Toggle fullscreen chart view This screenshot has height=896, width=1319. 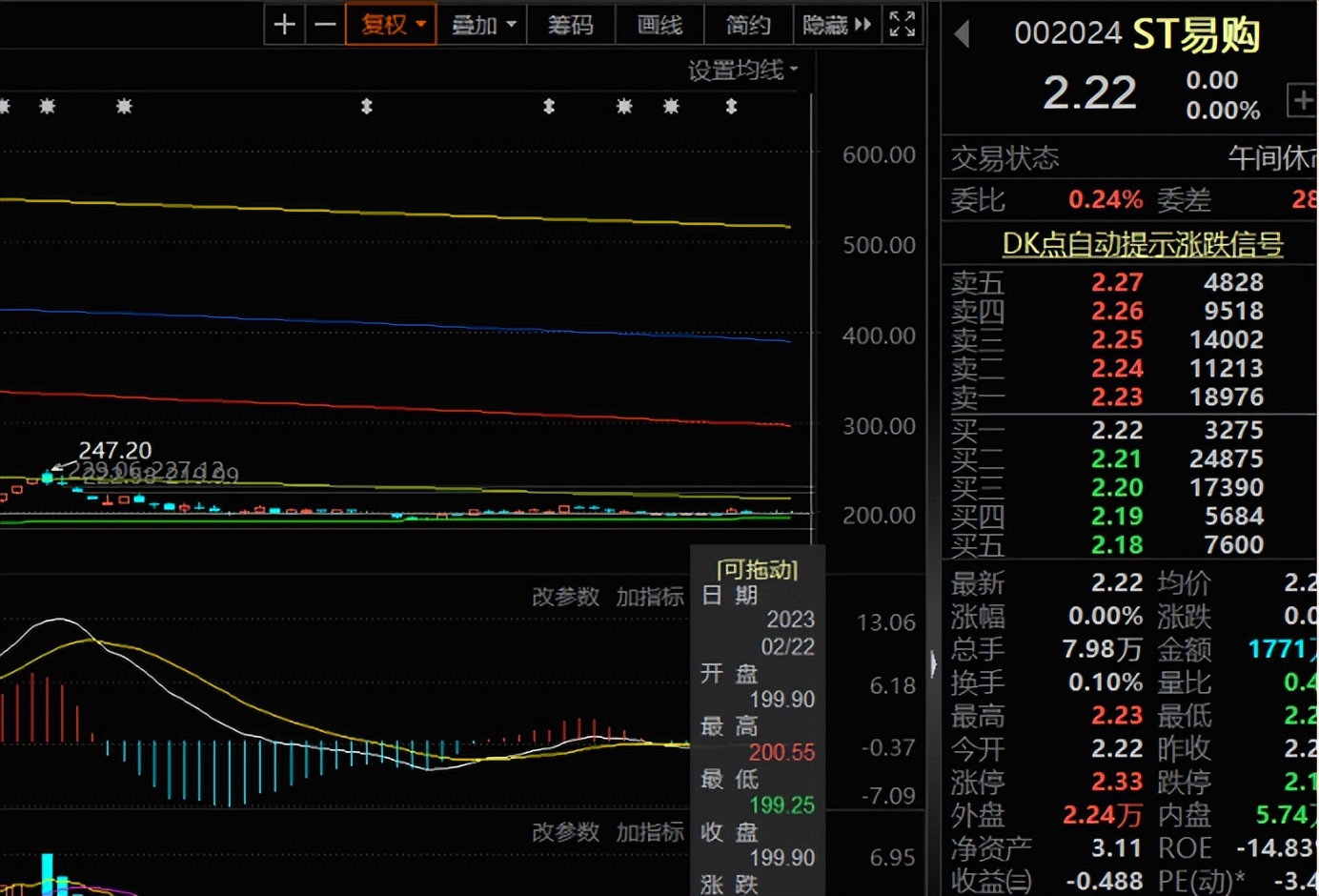(902, 25)
